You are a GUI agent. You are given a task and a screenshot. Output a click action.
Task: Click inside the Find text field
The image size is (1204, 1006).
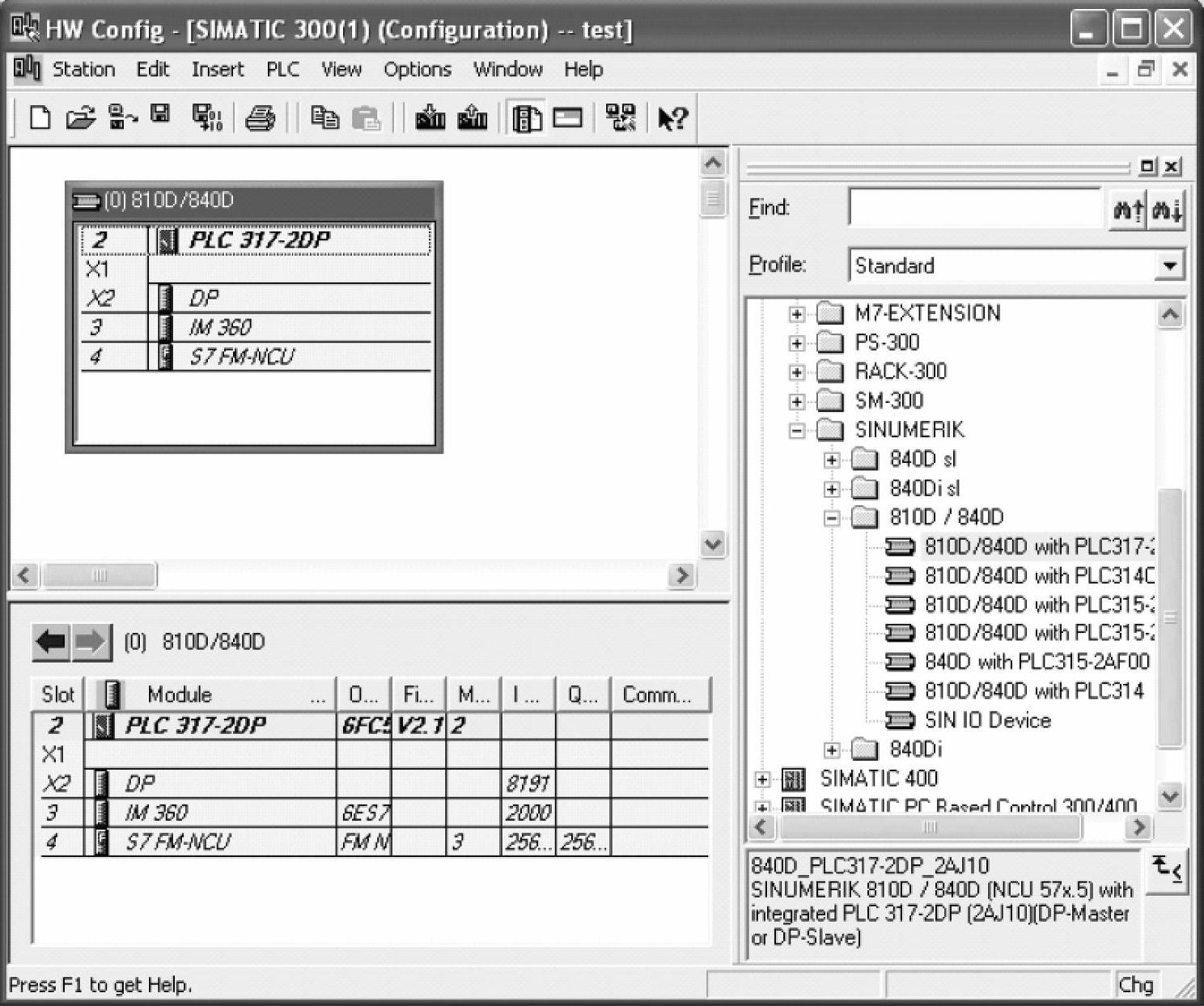click(x=975, y=208)
